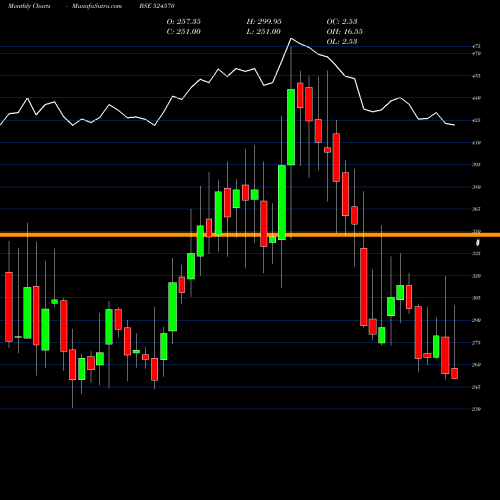Click the "BSE 524570" symbol label

157,6
